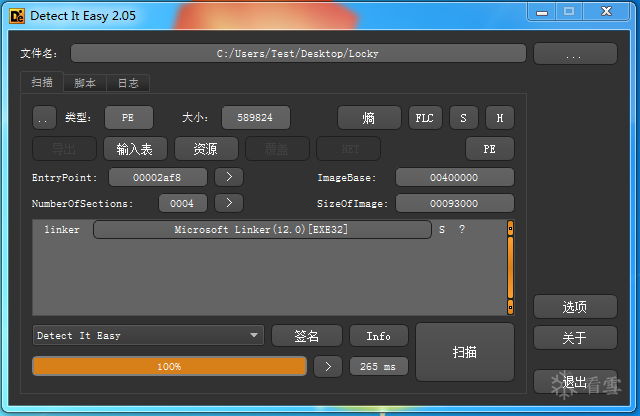
Task: Click the SizeOfImage value 00093000
Action: (454, 203)
